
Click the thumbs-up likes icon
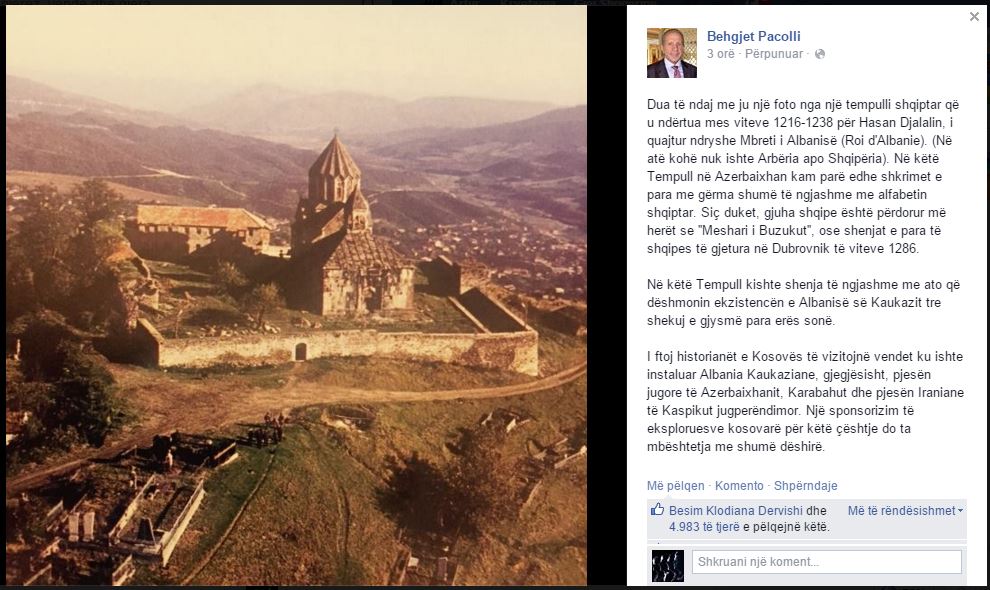(657, 509)
